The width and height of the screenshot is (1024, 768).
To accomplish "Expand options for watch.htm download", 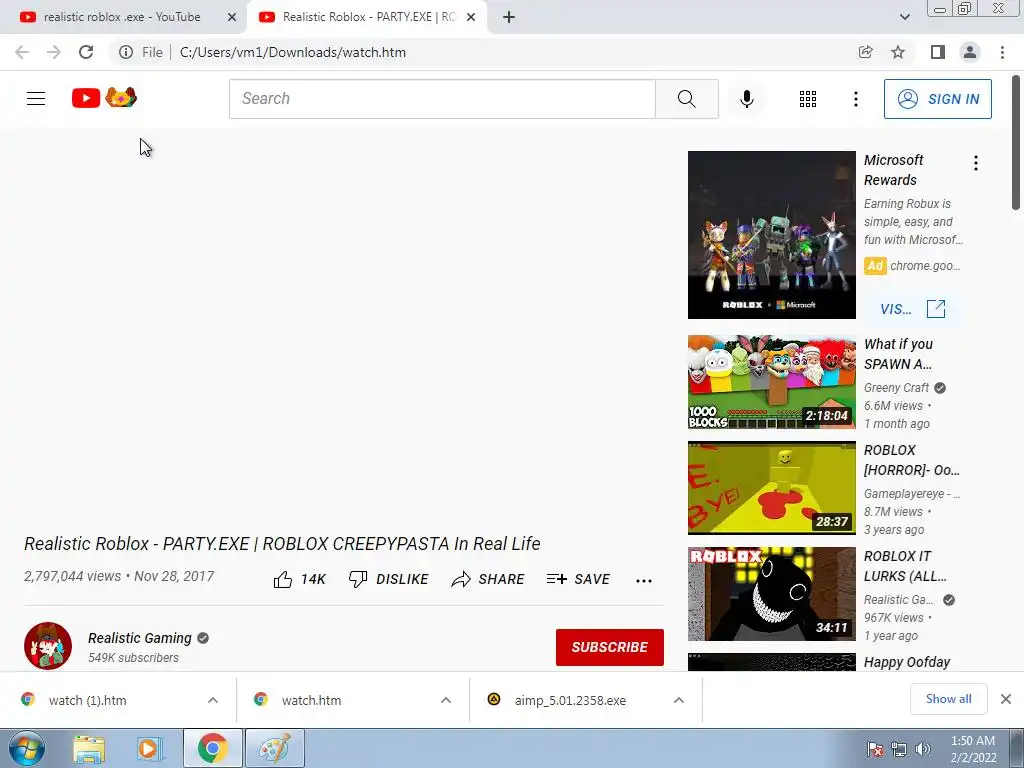I will pos(446,700).
